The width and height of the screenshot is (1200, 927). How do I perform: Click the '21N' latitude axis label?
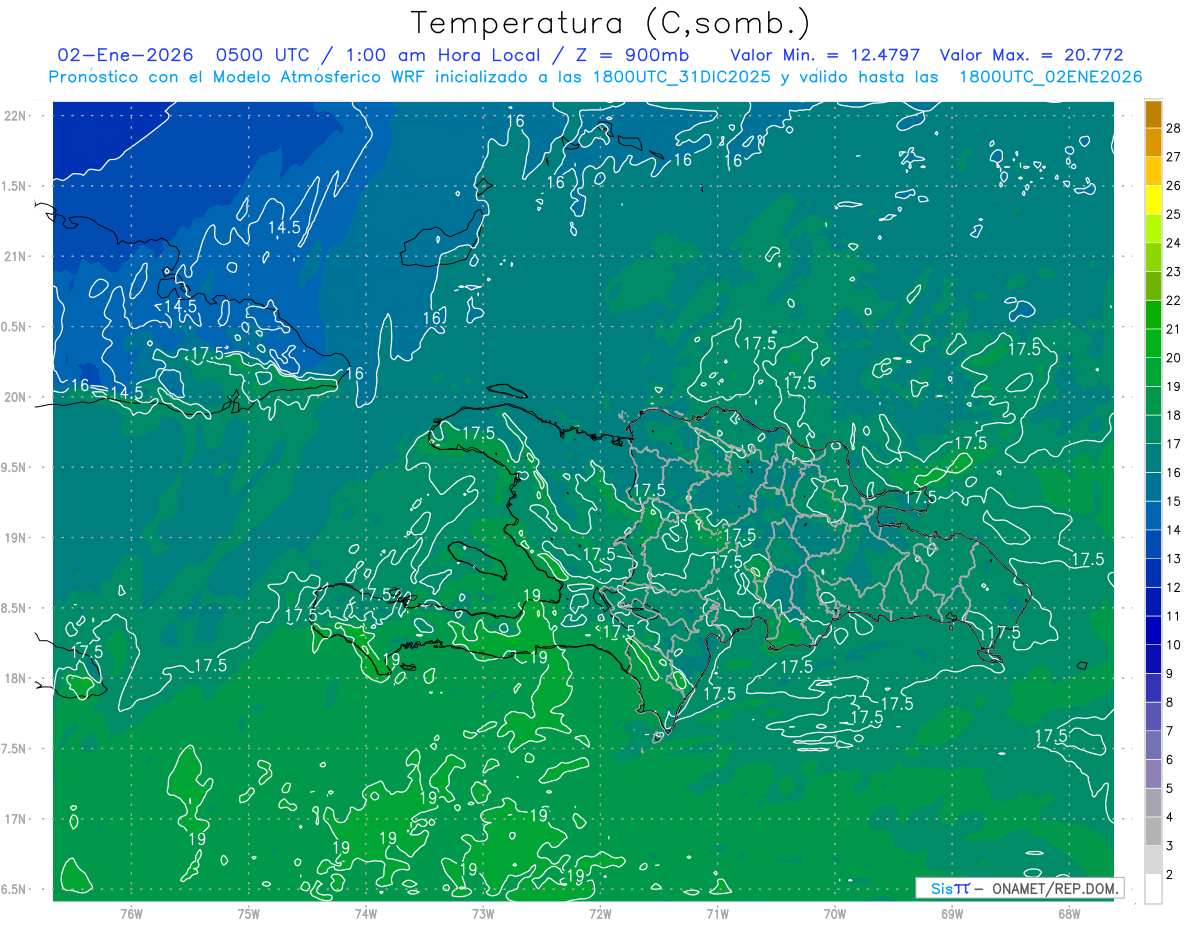click(x=14, y=256)
